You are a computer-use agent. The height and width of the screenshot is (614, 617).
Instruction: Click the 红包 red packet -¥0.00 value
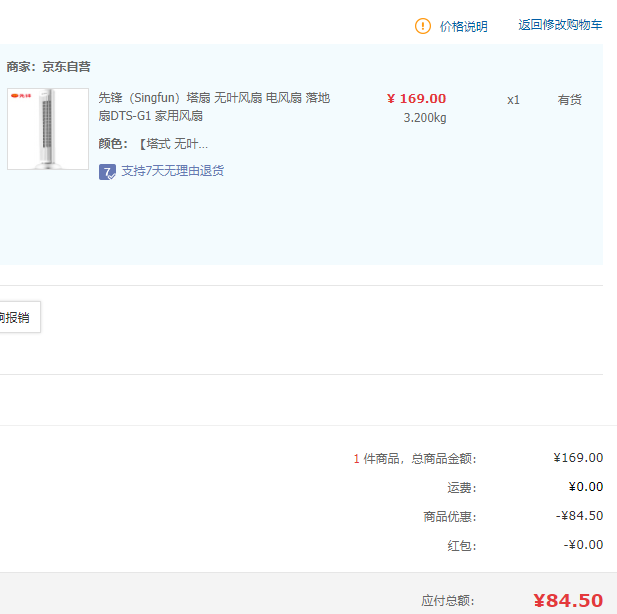(583, 545)
